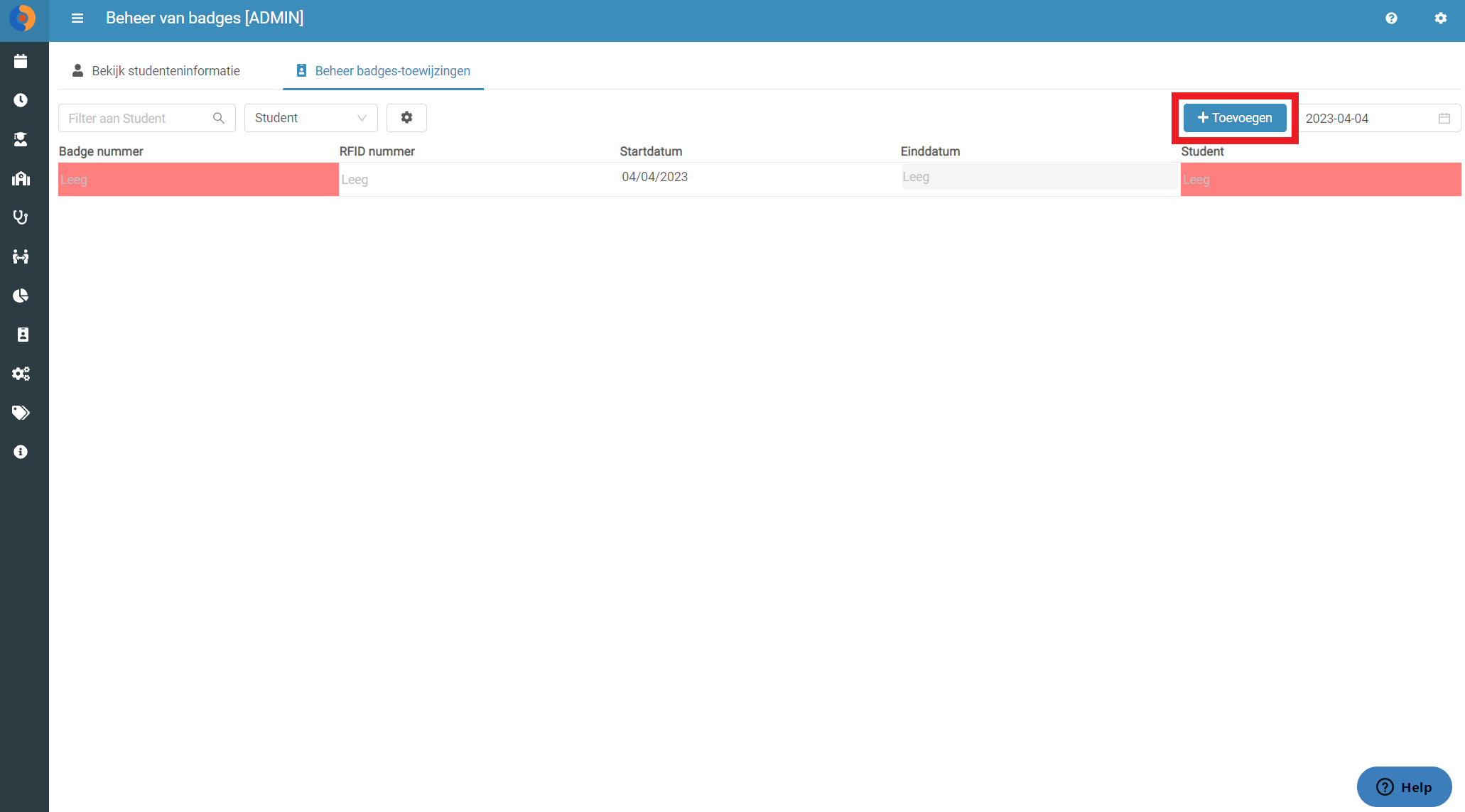
Task: Expand the Student filter dropdown
Action: click(x=311, y=118)
